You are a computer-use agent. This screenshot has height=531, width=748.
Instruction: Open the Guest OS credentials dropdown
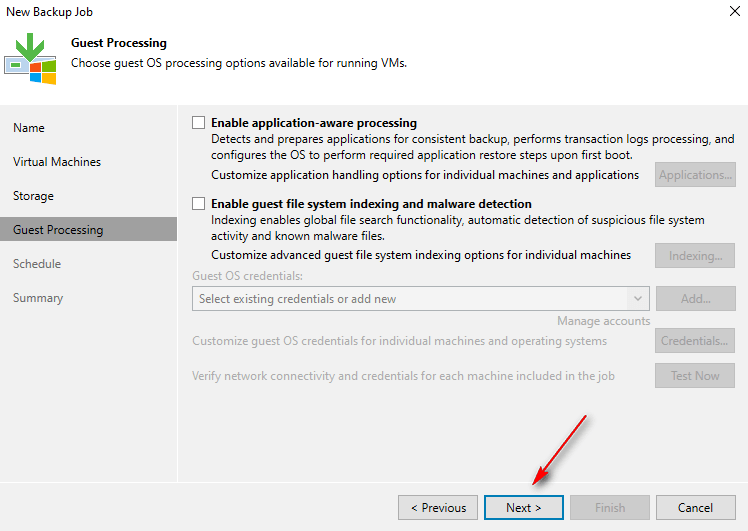click(x=410, y=298)
